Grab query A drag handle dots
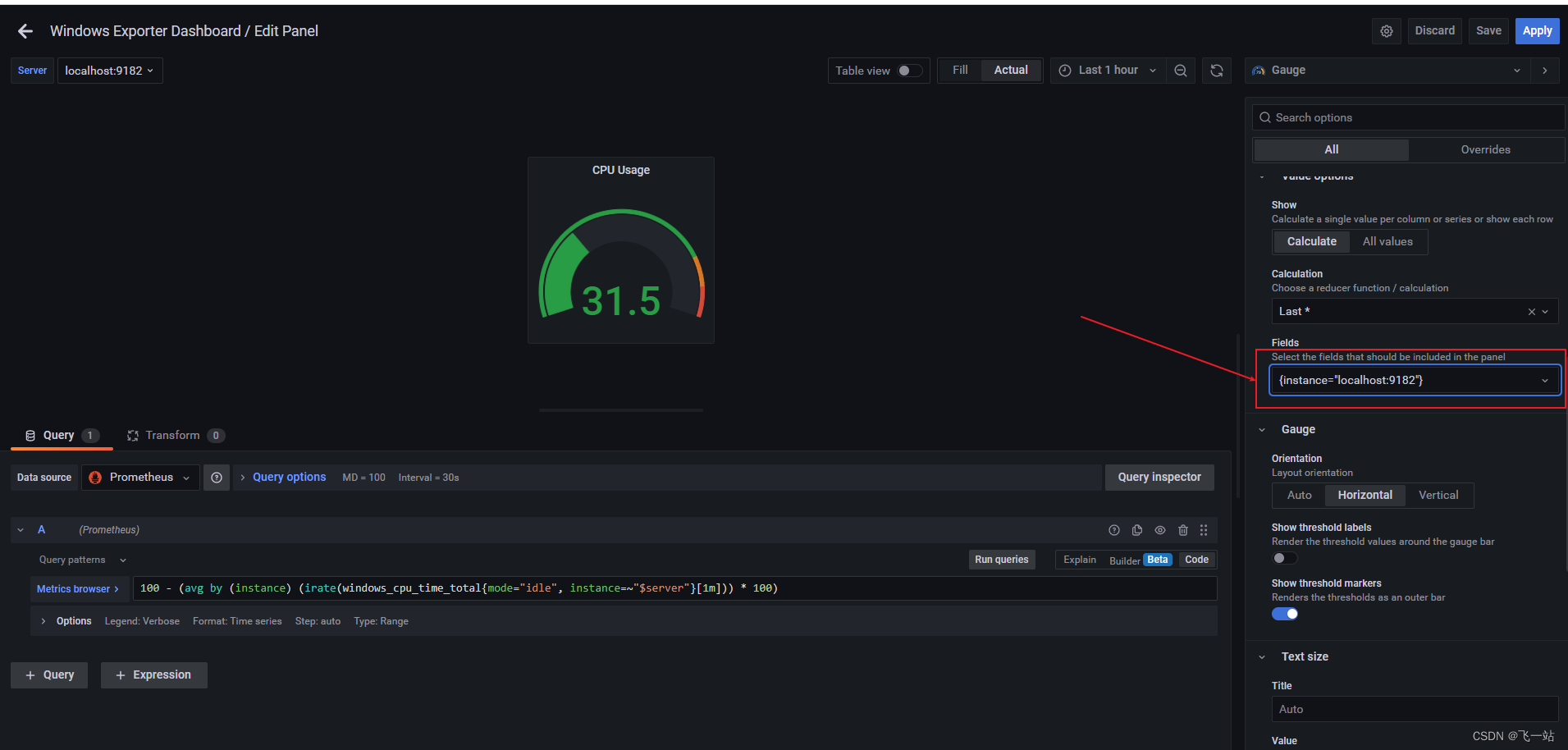Image resolution: width=1568 pixels, height=750 pixels. tap(1204, 530)
